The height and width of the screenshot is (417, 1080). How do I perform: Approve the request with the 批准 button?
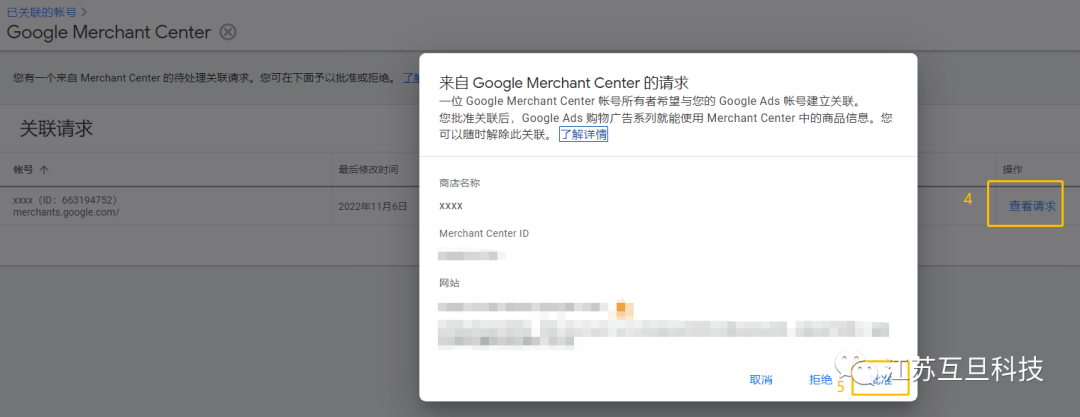pos(881,380)
